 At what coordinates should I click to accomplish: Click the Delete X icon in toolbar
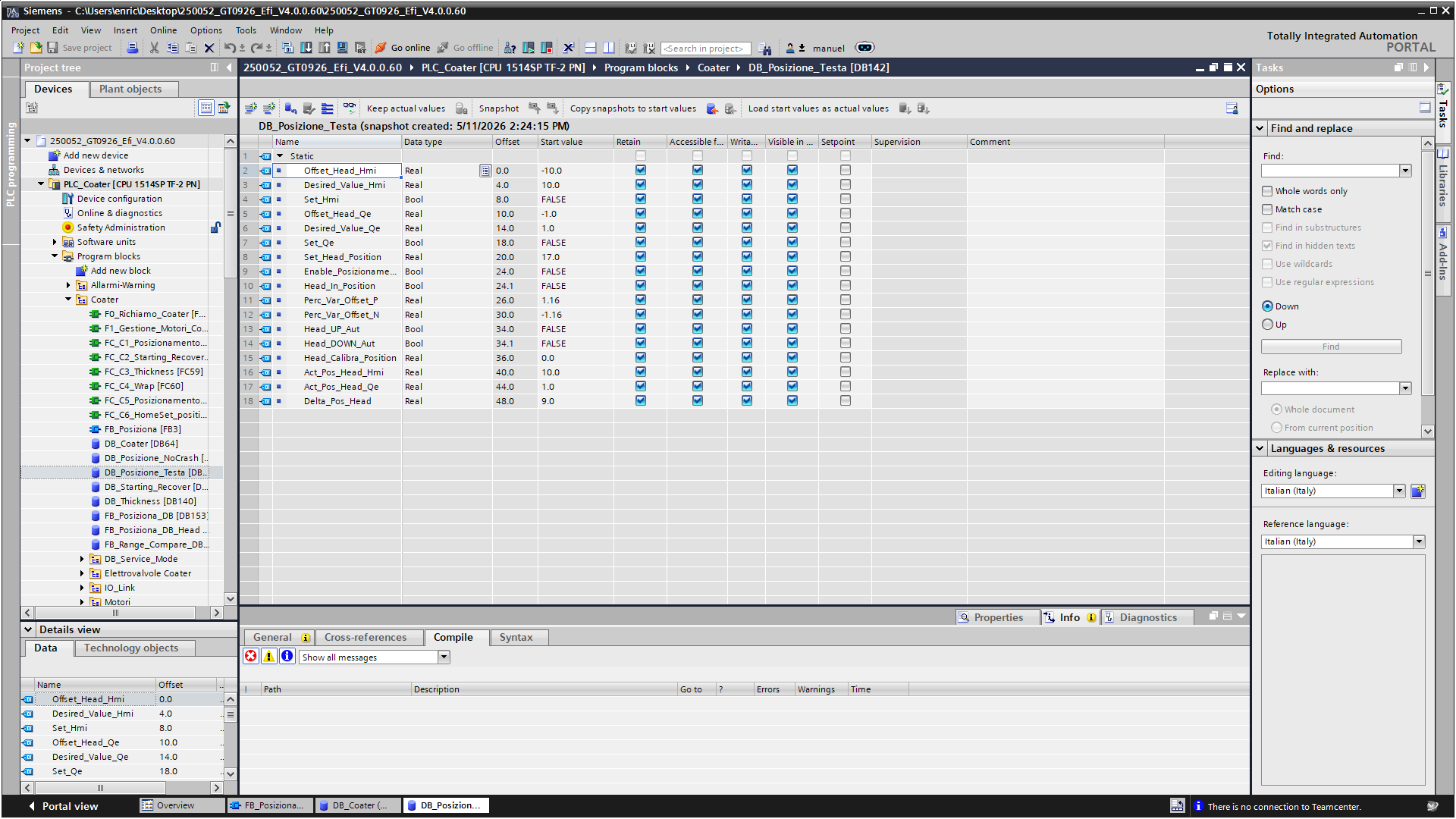click(209, 48)
